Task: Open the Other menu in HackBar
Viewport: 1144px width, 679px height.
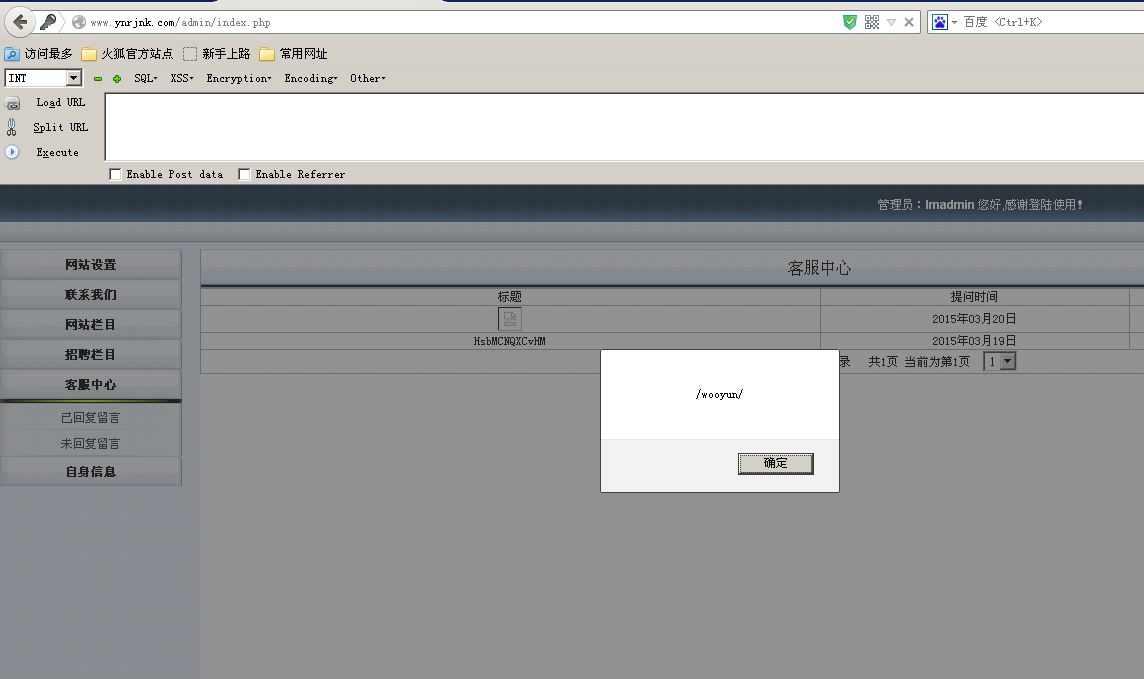Action: click(x=368, y=78)
